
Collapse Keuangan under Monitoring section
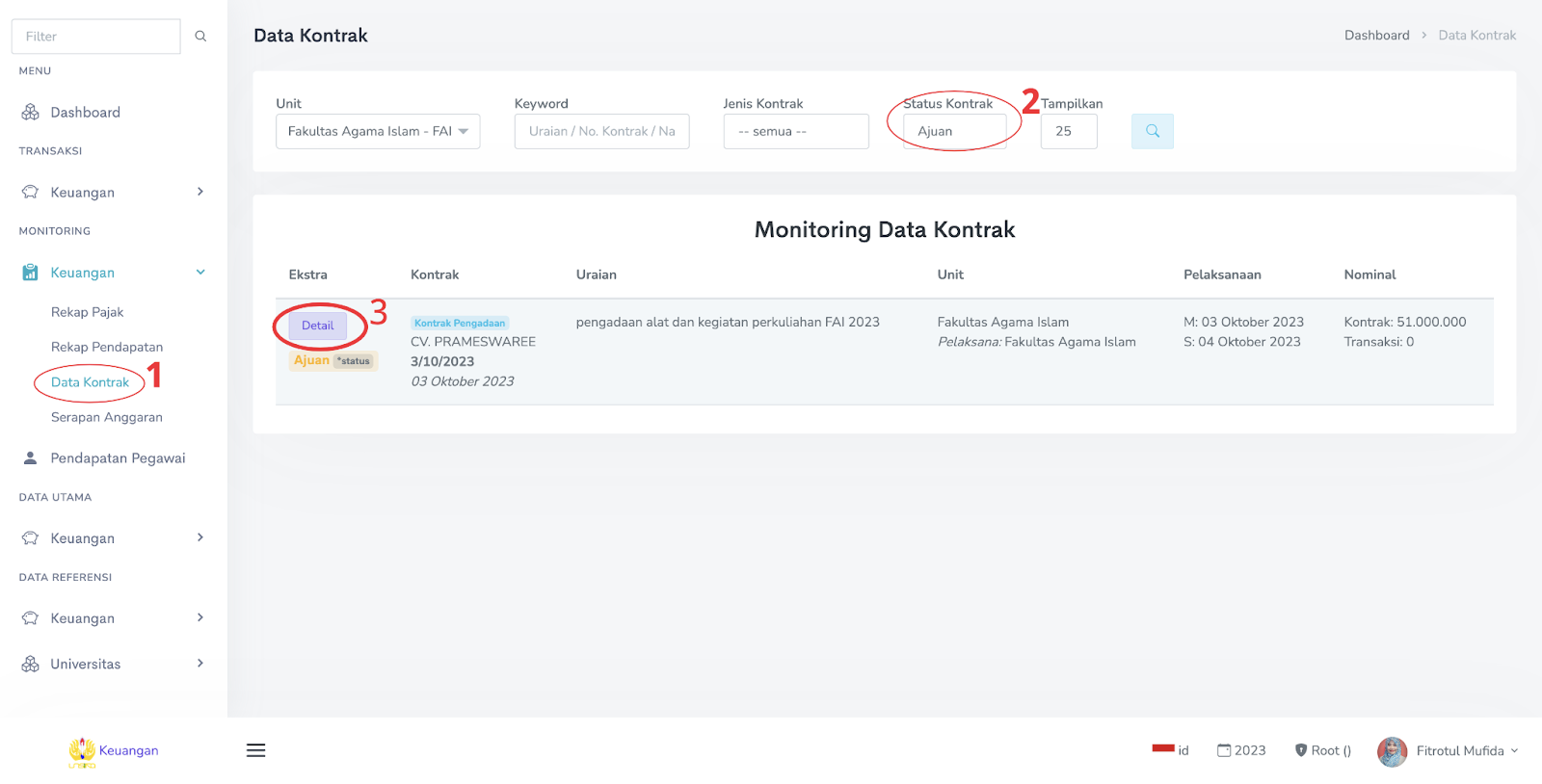pyautogui.click(x=114, y=273)
